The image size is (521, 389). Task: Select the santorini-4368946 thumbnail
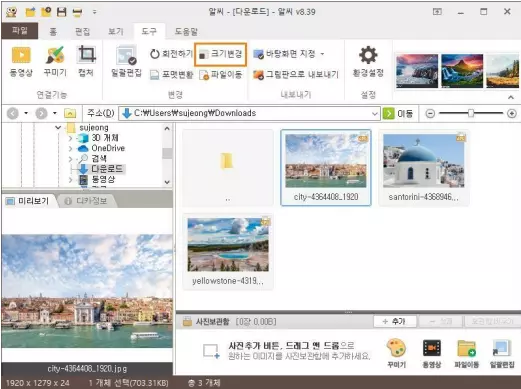(423, 167)
